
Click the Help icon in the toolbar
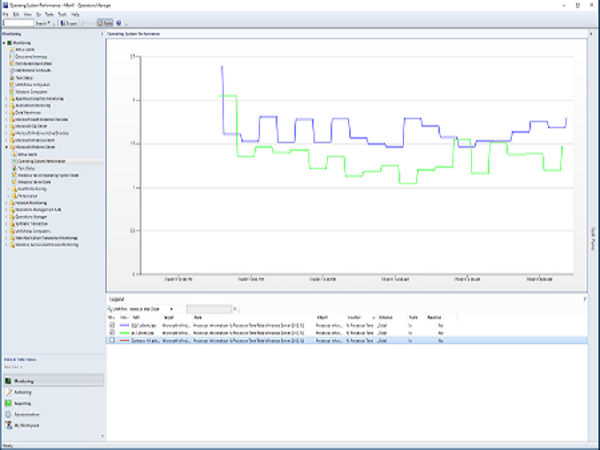[x=119, y=22]
